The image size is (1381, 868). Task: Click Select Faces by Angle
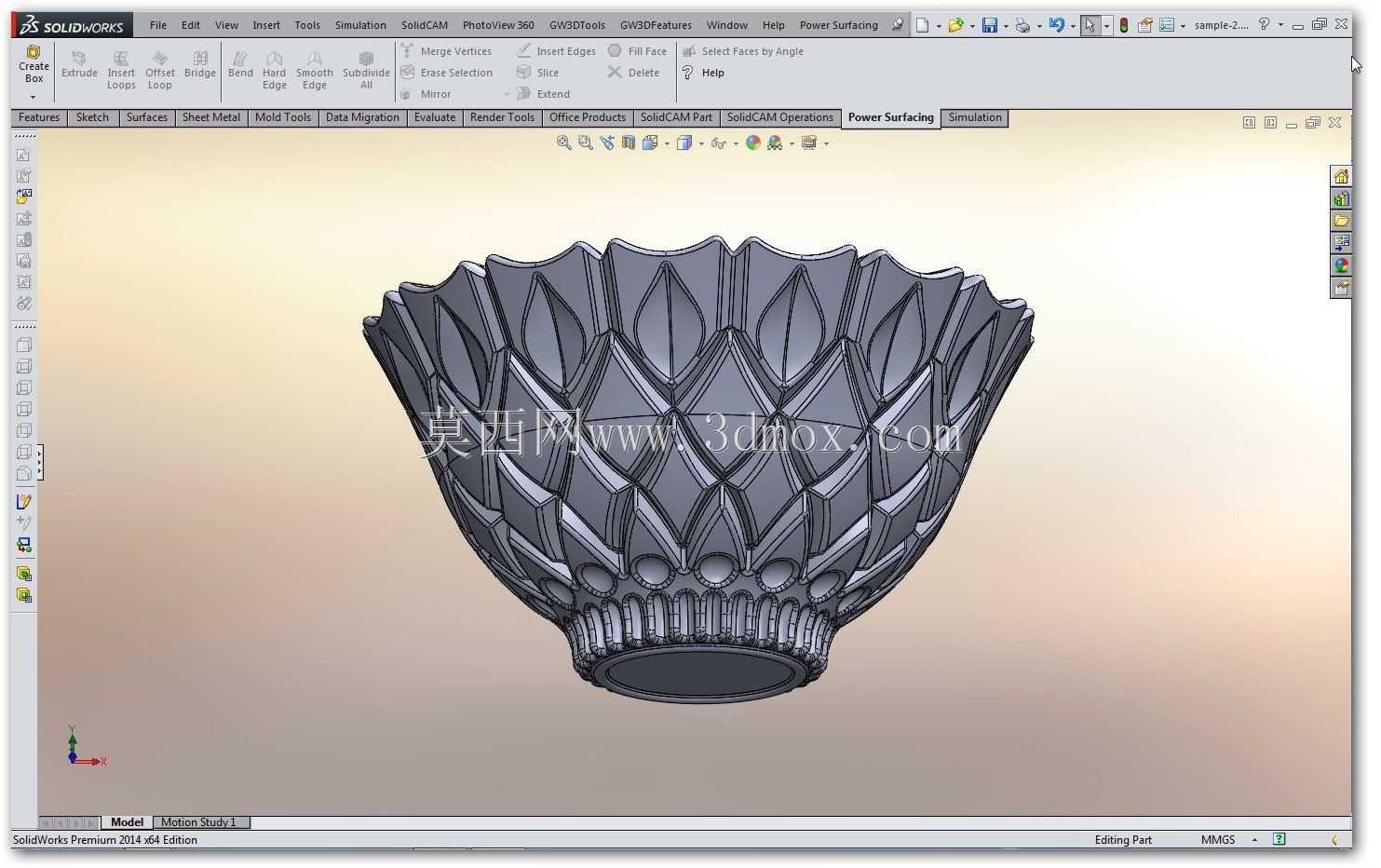(x=743, y=51)
